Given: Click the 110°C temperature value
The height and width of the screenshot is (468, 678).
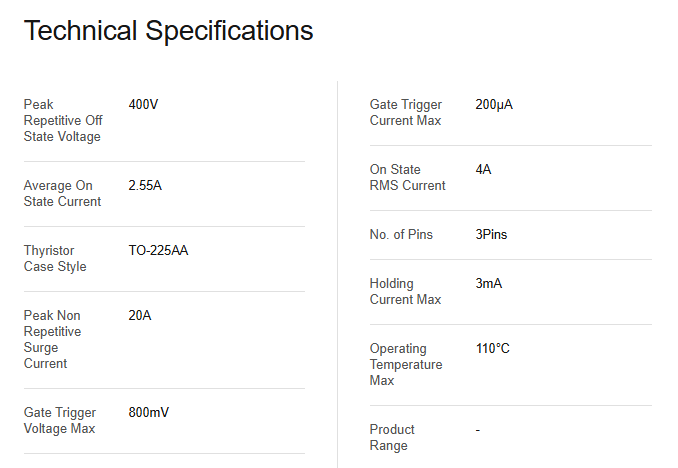Looking at the screenshot, I should click(x=493, y=348).
